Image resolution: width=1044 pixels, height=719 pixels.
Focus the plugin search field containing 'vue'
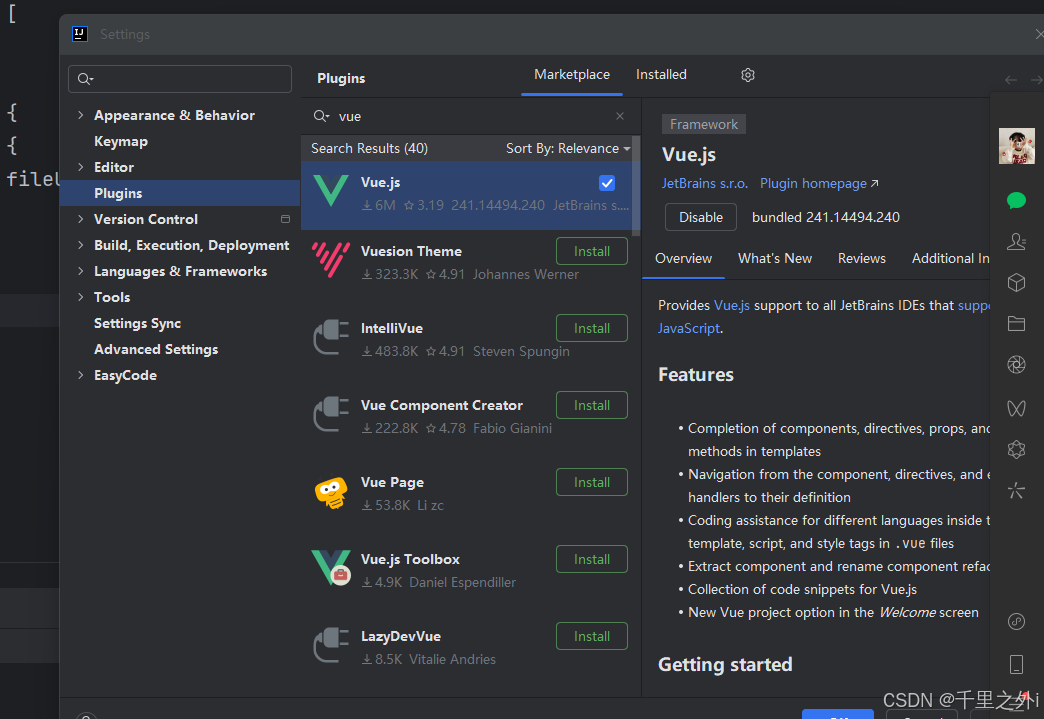coord(469,117)
